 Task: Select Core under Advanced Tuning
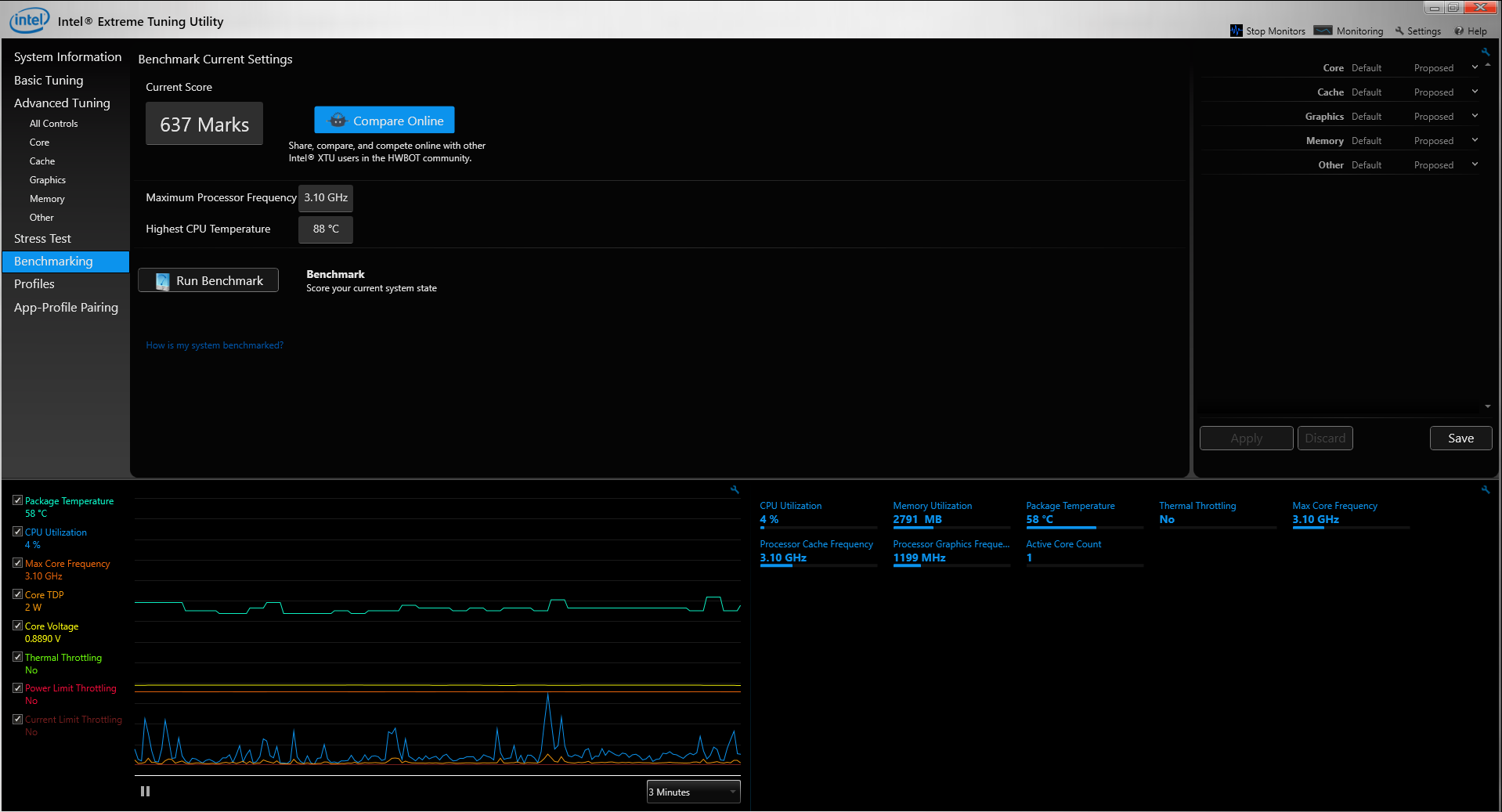[x=39, y=143]
